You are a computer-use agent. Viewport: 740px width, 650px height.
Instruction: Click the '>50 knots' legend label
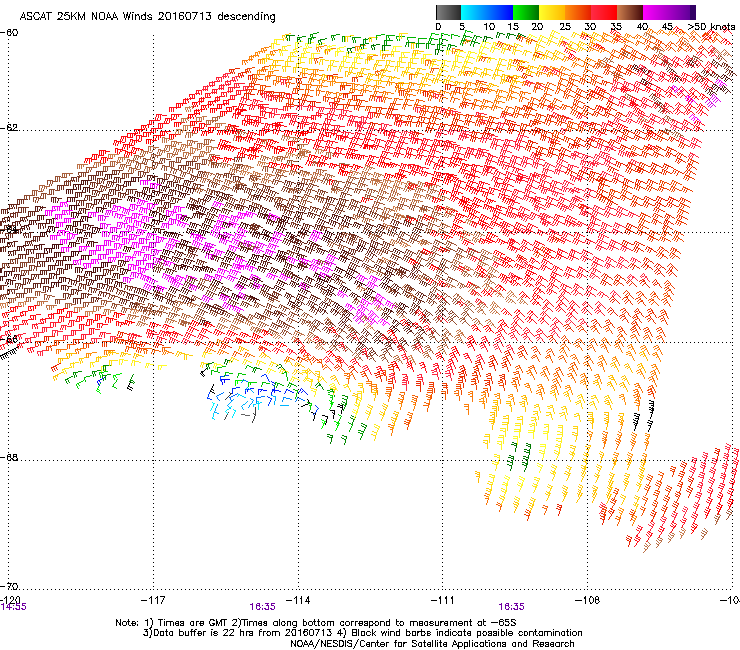pos(711,26)
